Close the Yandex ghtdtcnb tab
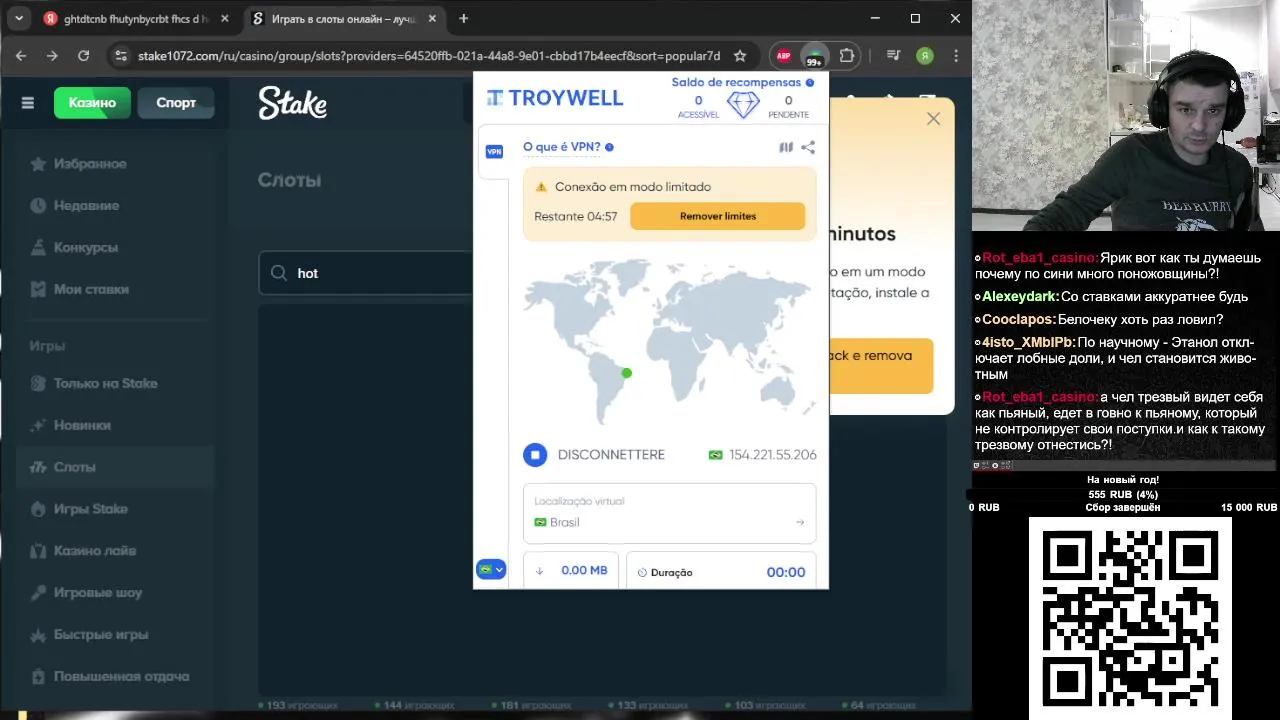 224,19
